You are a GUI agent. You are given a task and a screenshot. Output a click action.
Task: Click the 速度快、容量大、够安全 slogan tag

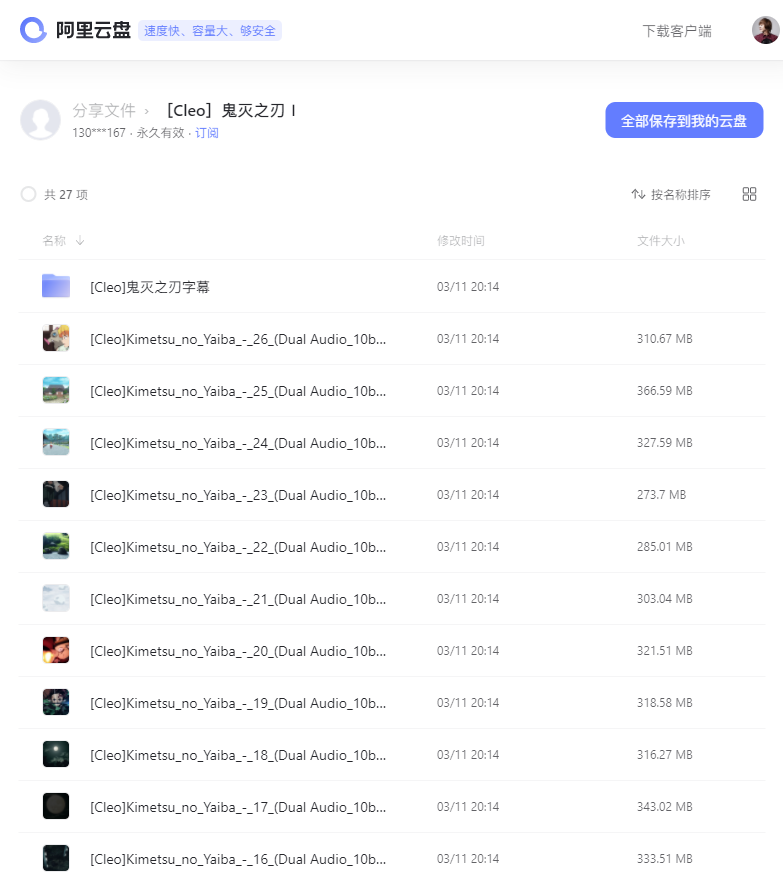pos(210,31)
